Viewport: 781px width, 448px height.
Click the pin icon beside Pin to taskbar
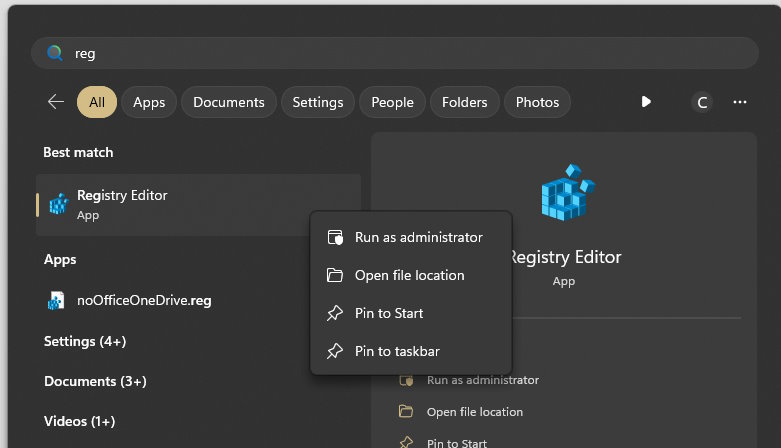(335, 351)
